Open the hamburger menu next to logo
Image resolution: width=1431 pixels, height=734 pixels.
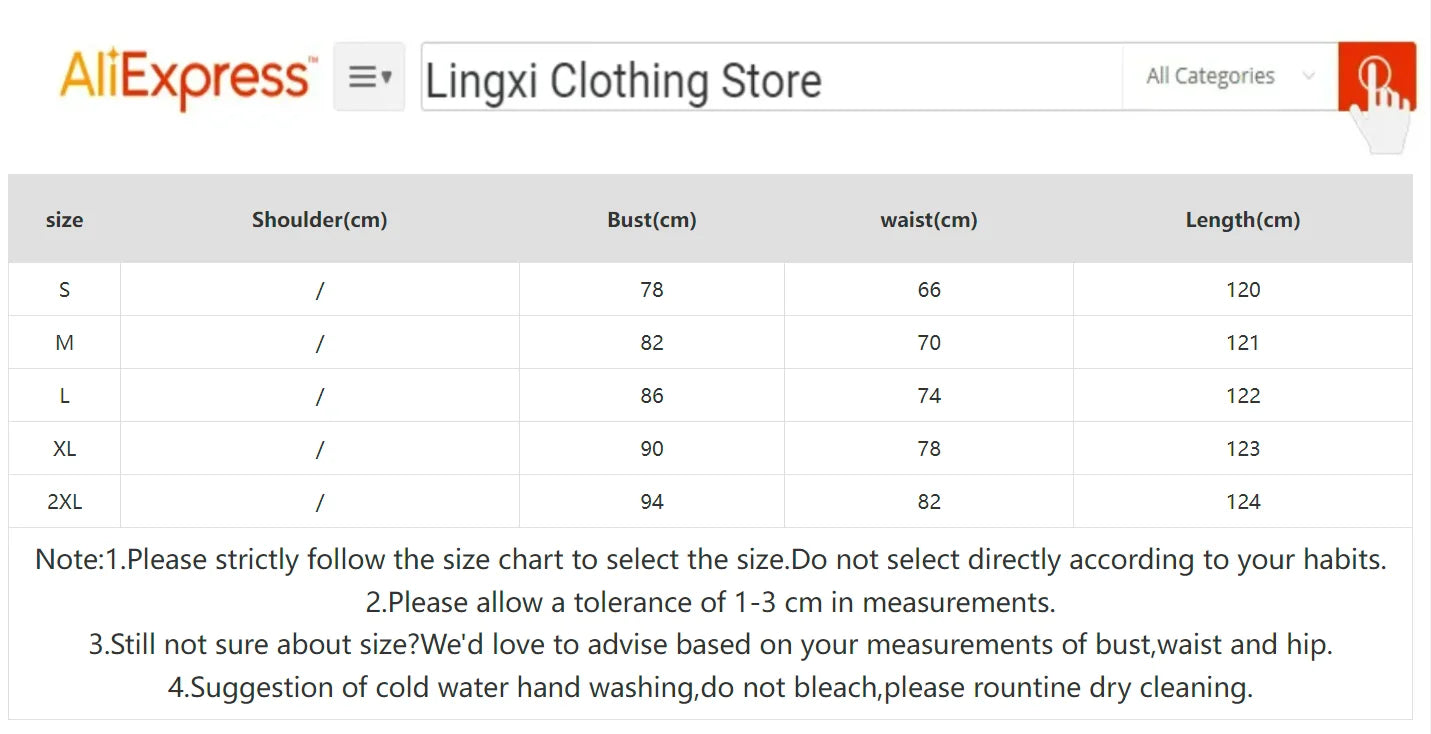pos(369,76)
